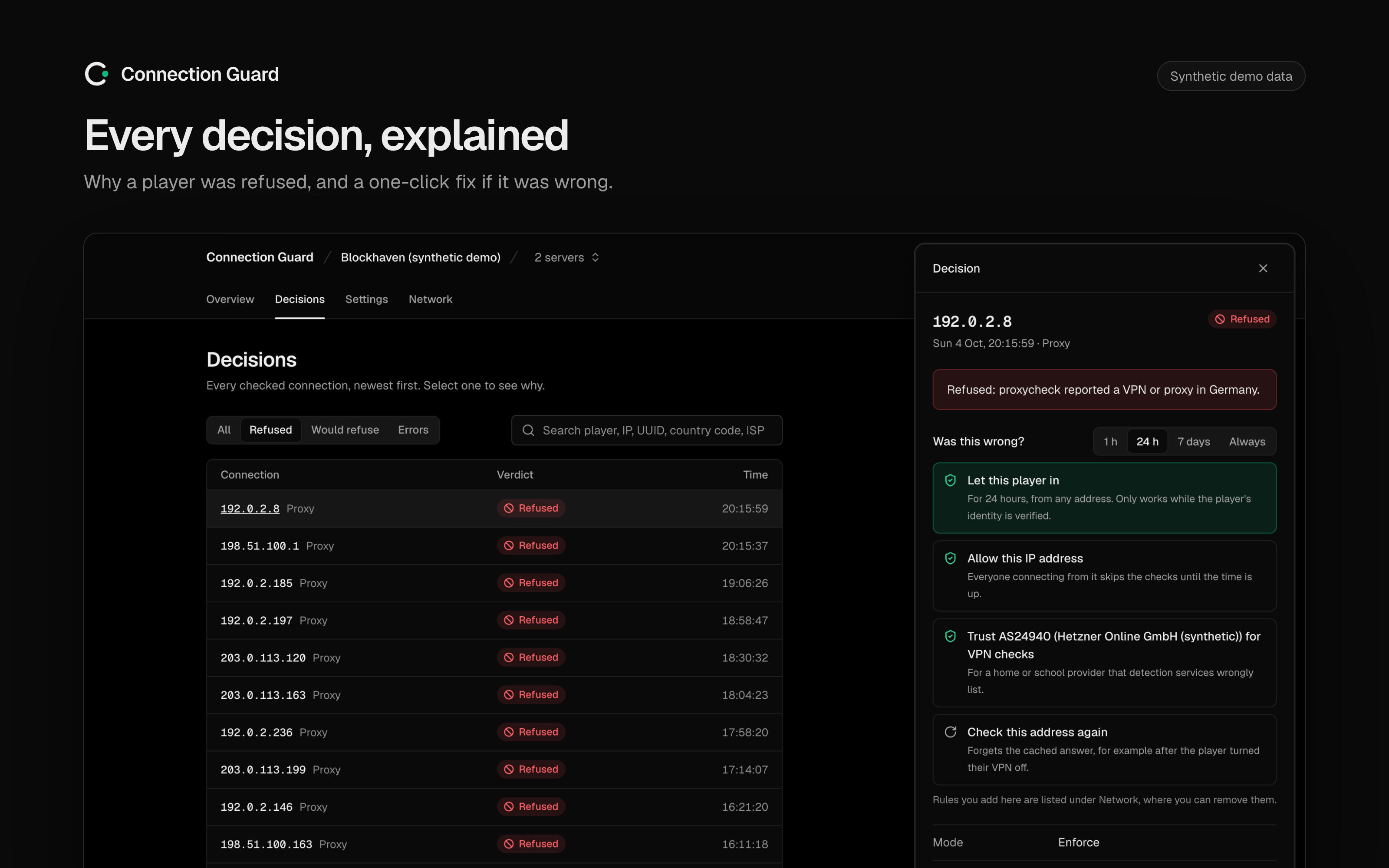This screenshot has height=868, width=1389.
Task: Open the Overview tab
Action: tap(230, 299)
